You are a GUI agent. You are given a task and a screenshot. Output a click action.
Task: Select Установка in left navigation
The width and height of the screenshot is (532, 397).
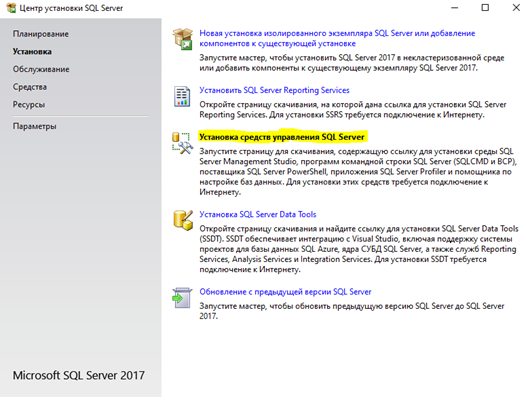point(32,52)
